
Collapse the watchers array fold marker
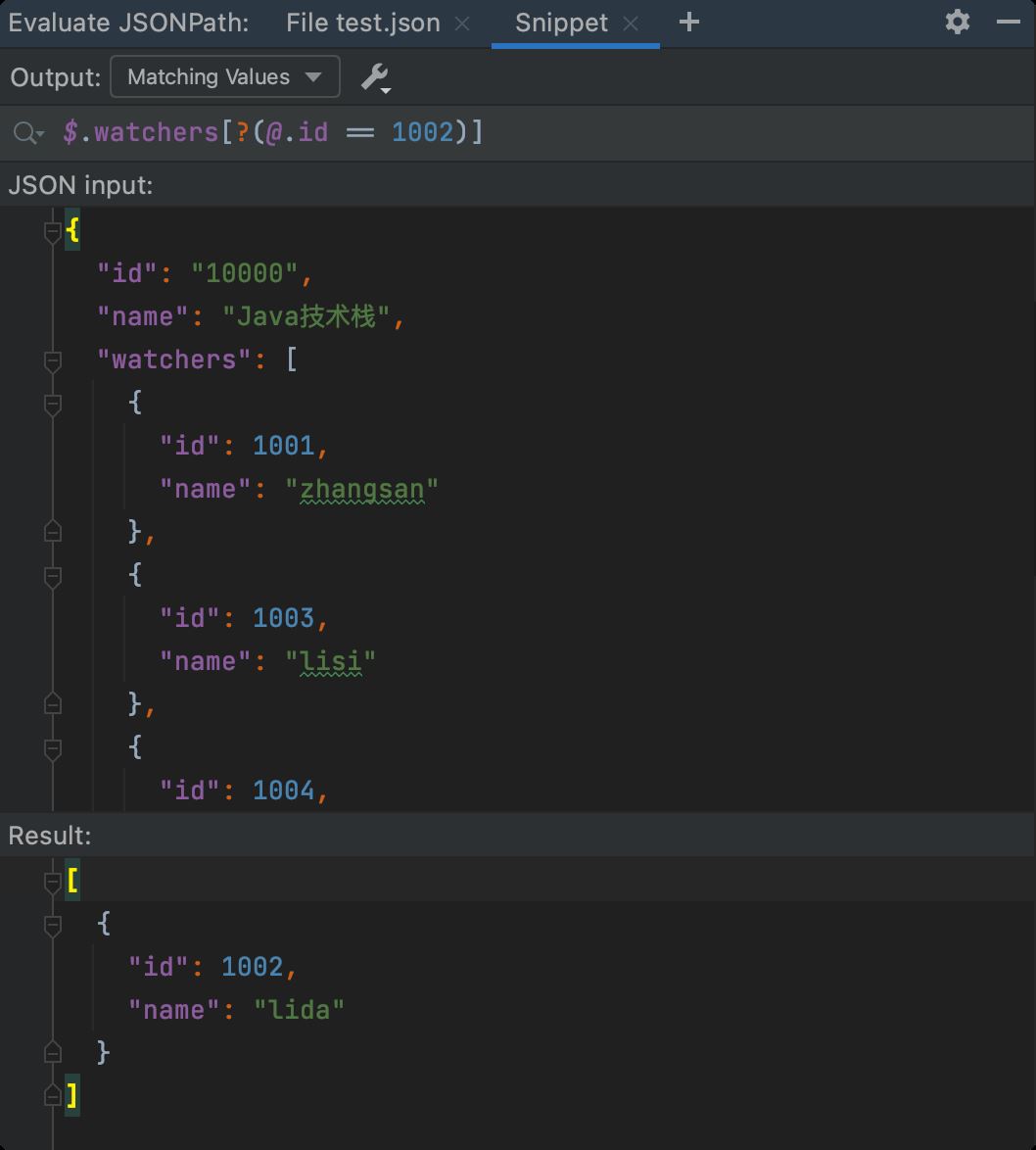click(53, 360)
